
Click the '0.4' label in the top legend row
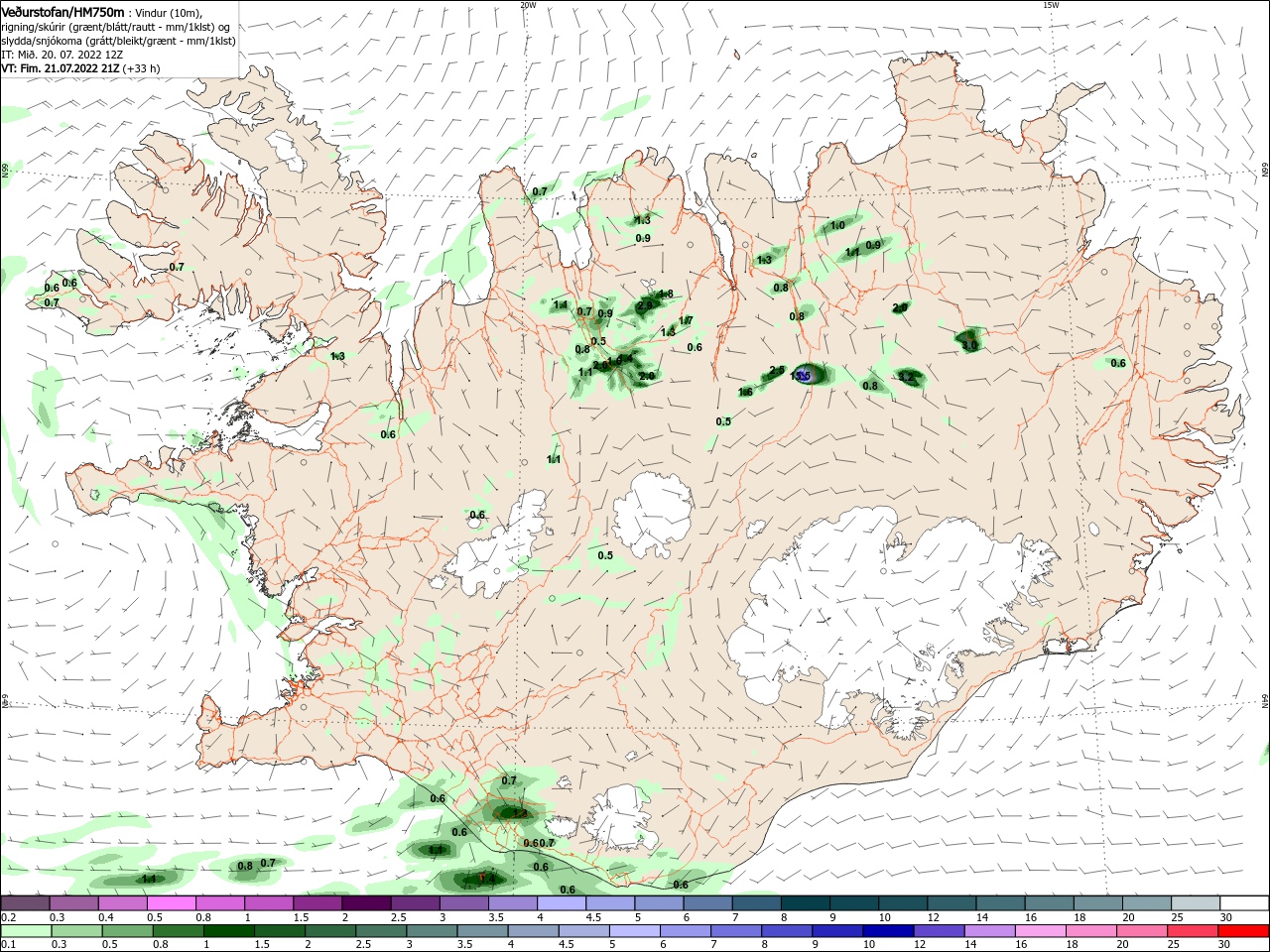[x=106, y=917]
